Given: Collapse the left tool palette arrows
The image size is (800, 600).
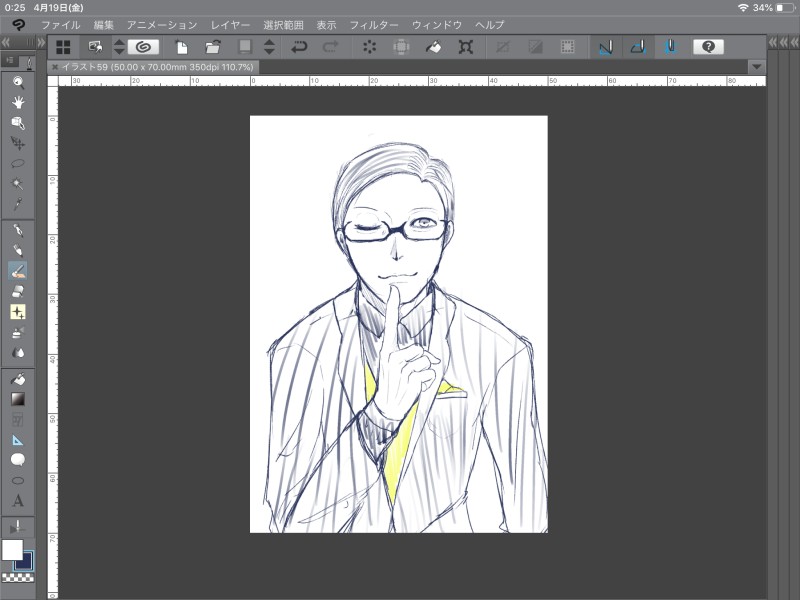Looking at the screenshot, I should 6,43.
